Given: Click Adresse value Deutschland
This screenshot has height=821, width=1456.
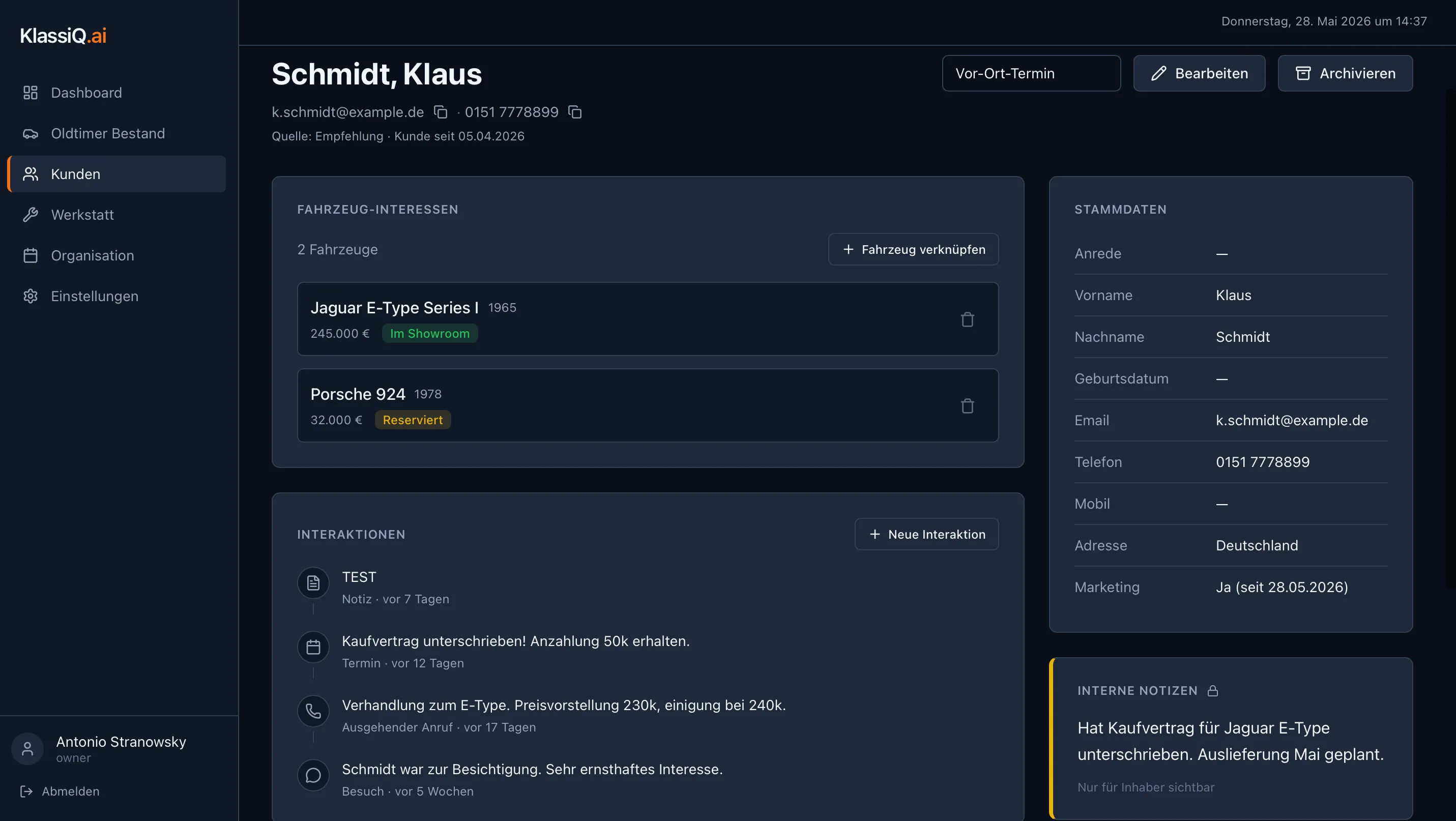Looking at the screenshot, I should pyautogui.click(x=1257, y=545).
